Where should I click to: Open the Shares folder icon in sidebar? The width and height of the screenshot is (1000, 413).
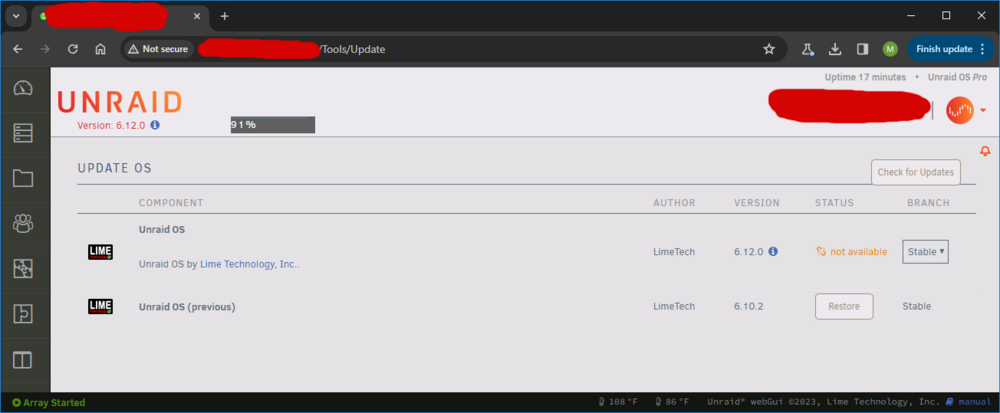23,178
